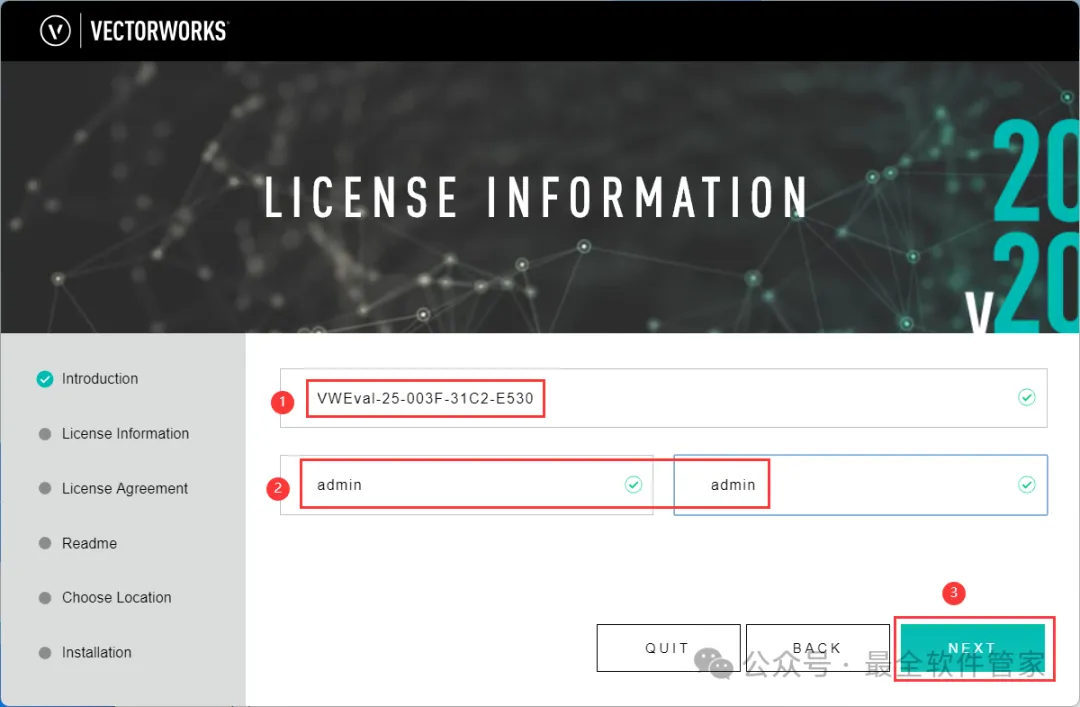This screenshot has height=707, width=1080.
Task: Click the serial number validation checkmark
Action: [1026, 398]
